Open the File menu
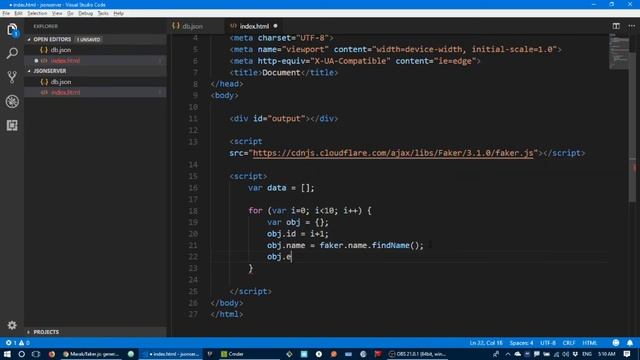This screenshot has height=360, width=640. (x=6, y=13)
